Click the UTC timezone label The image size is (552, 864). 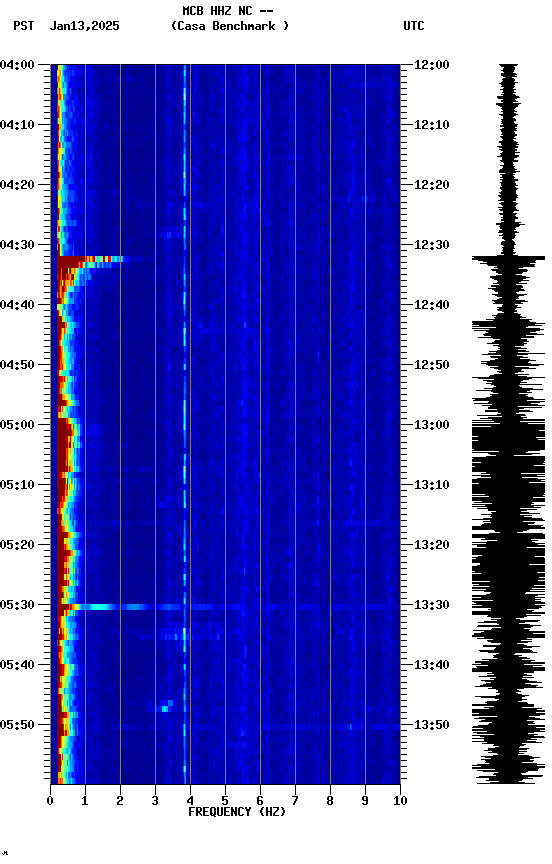(414, 26)
